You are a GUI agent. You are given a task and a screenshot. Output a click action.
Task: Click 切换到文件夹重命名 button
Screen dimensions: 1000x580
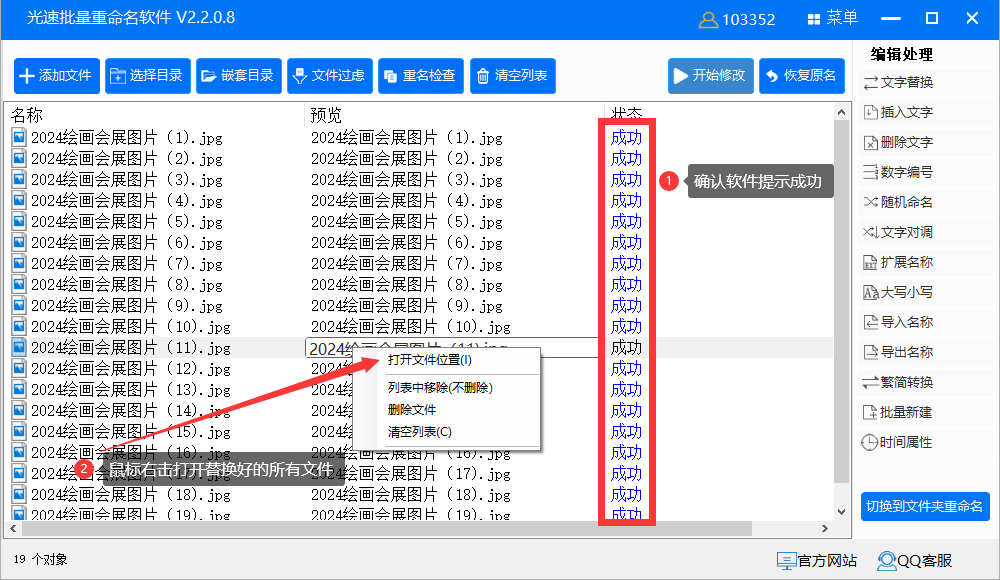tap(925, 507)
